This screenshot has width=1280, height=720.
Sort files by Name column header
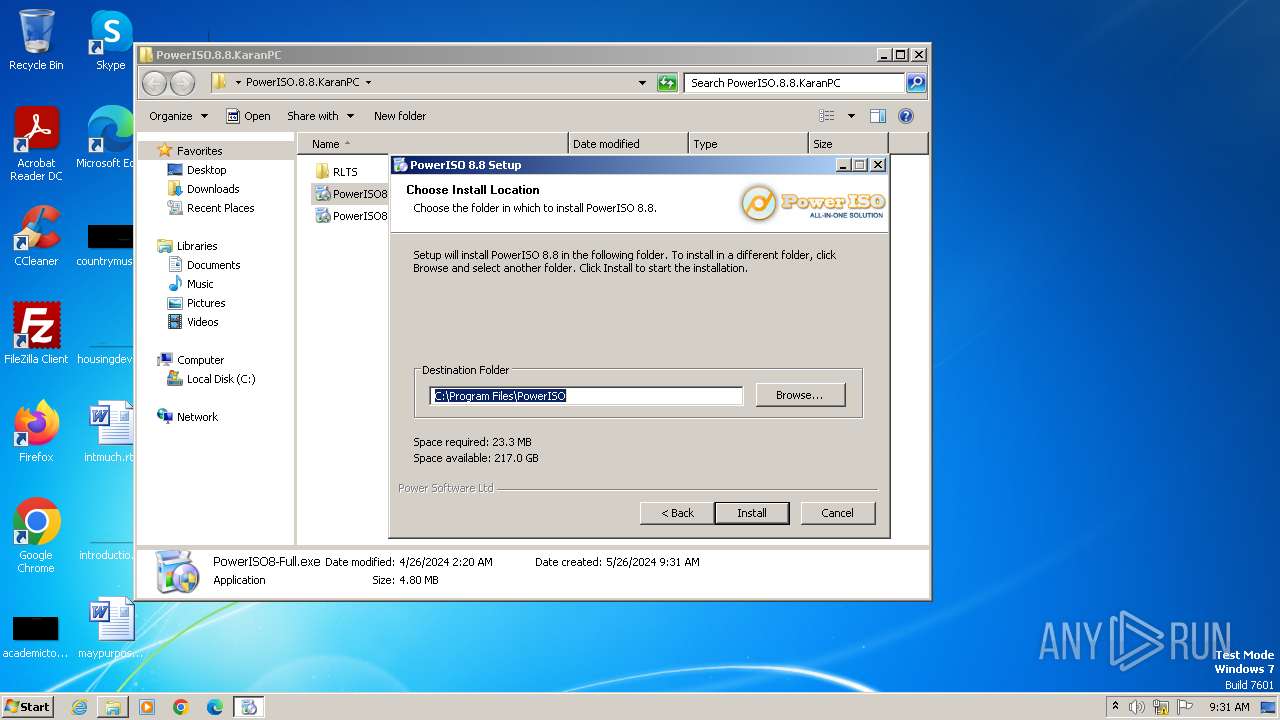(x=432, y=144)
